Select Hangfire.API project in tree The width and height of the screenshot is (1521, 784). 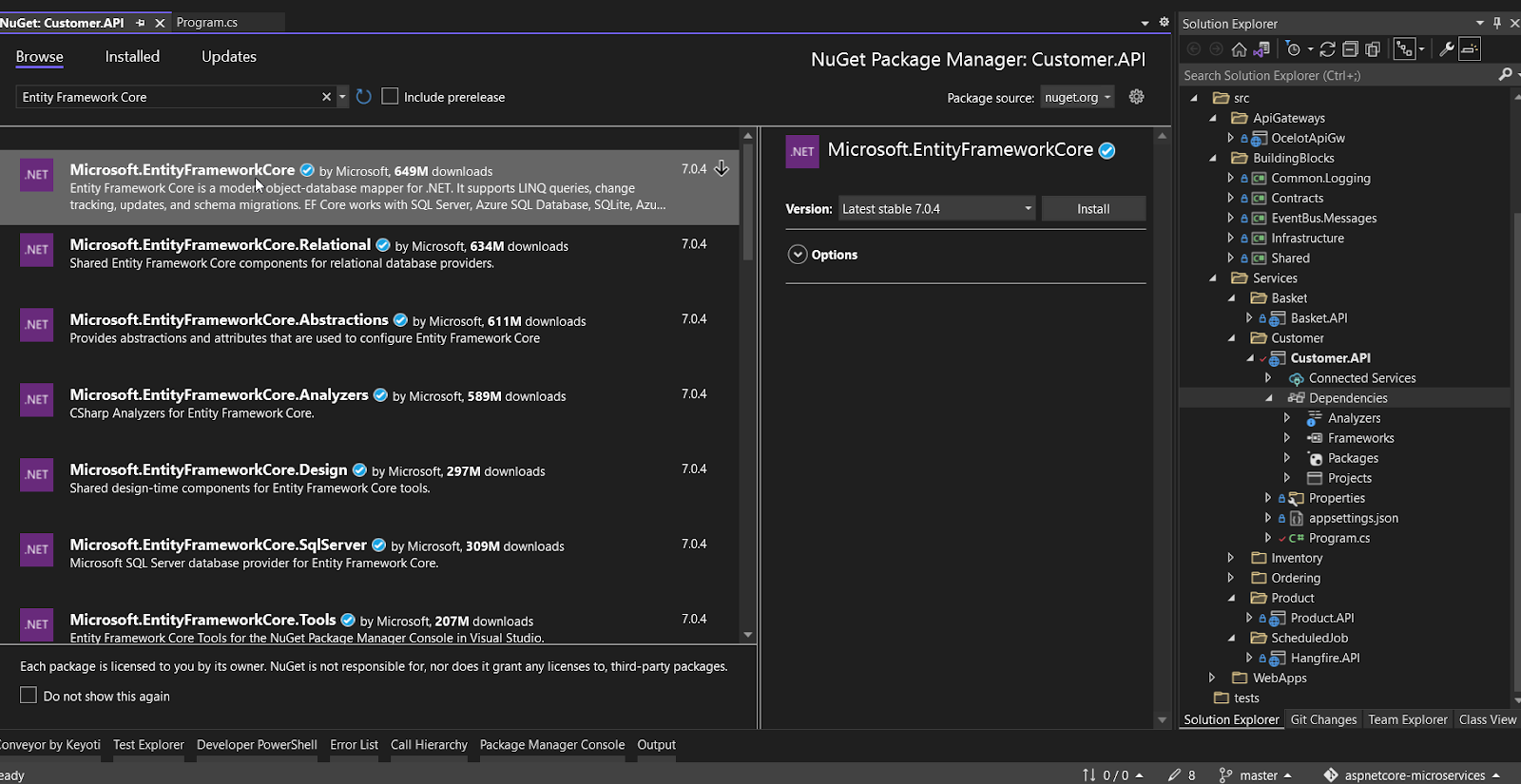pos(1324,658)
